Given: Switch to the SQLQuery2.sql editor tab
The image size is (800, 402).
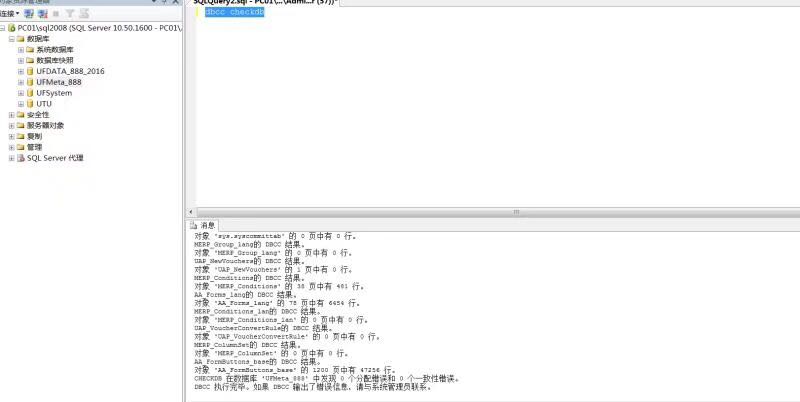Looking at the screenshot, I should [x=264, y=3].
